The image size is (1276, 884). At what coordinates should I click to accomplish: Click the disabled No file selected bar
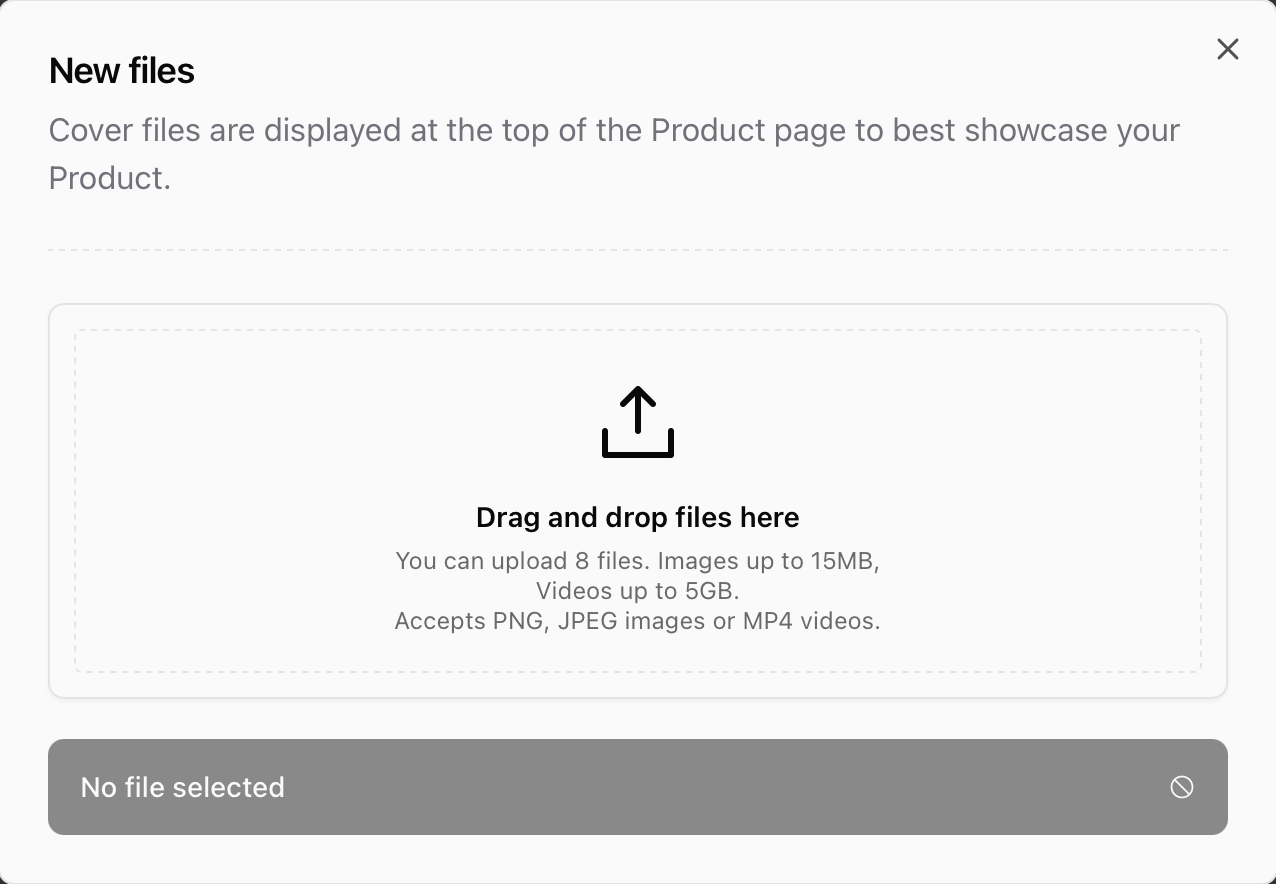[637, 787]
